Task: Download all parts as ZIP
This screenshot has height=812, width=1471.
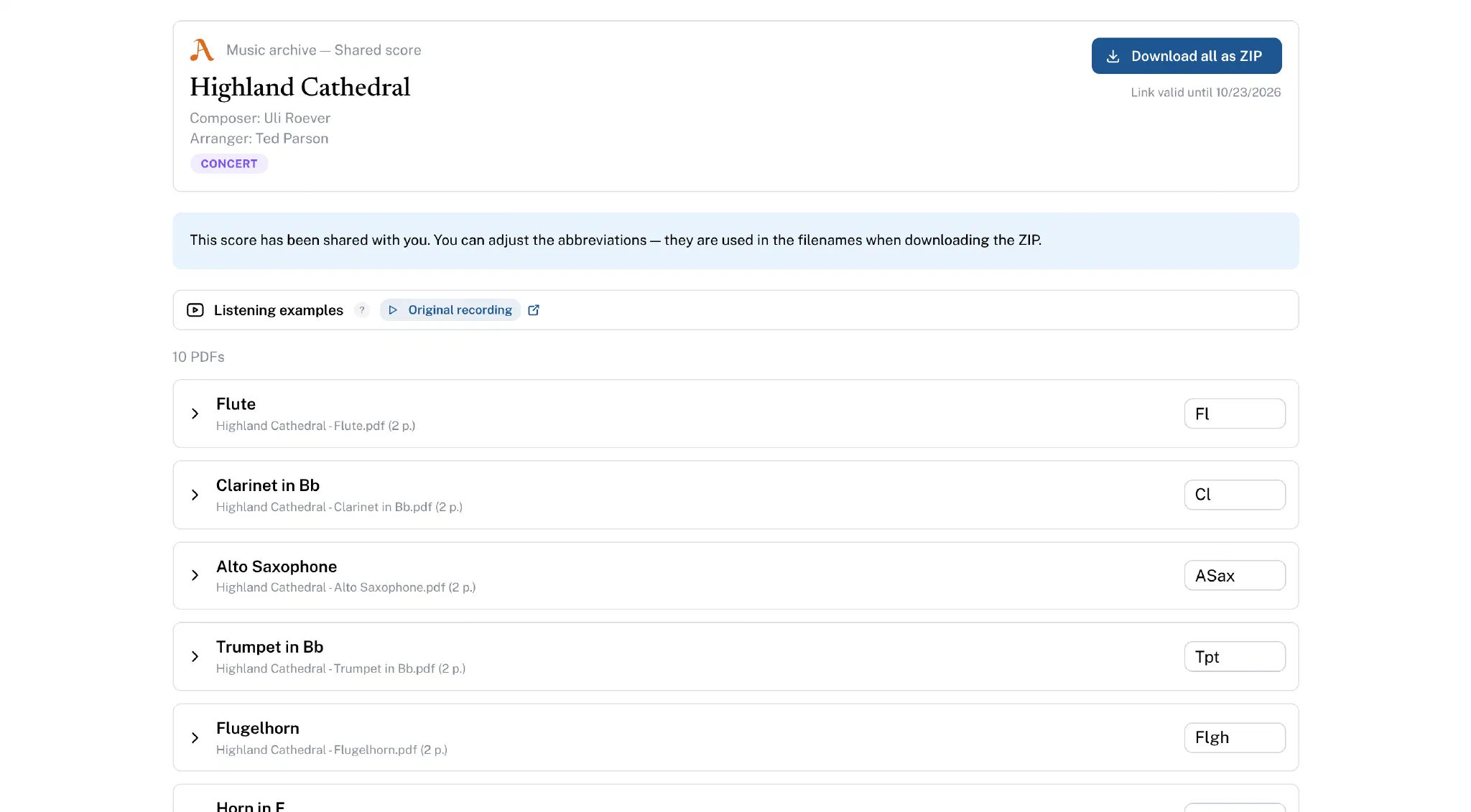Action: click(1187, 56)
